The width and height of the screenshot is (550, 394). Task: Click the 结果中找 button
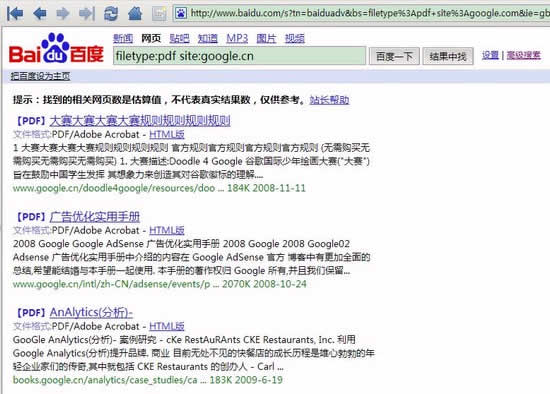tap(448, 56)
